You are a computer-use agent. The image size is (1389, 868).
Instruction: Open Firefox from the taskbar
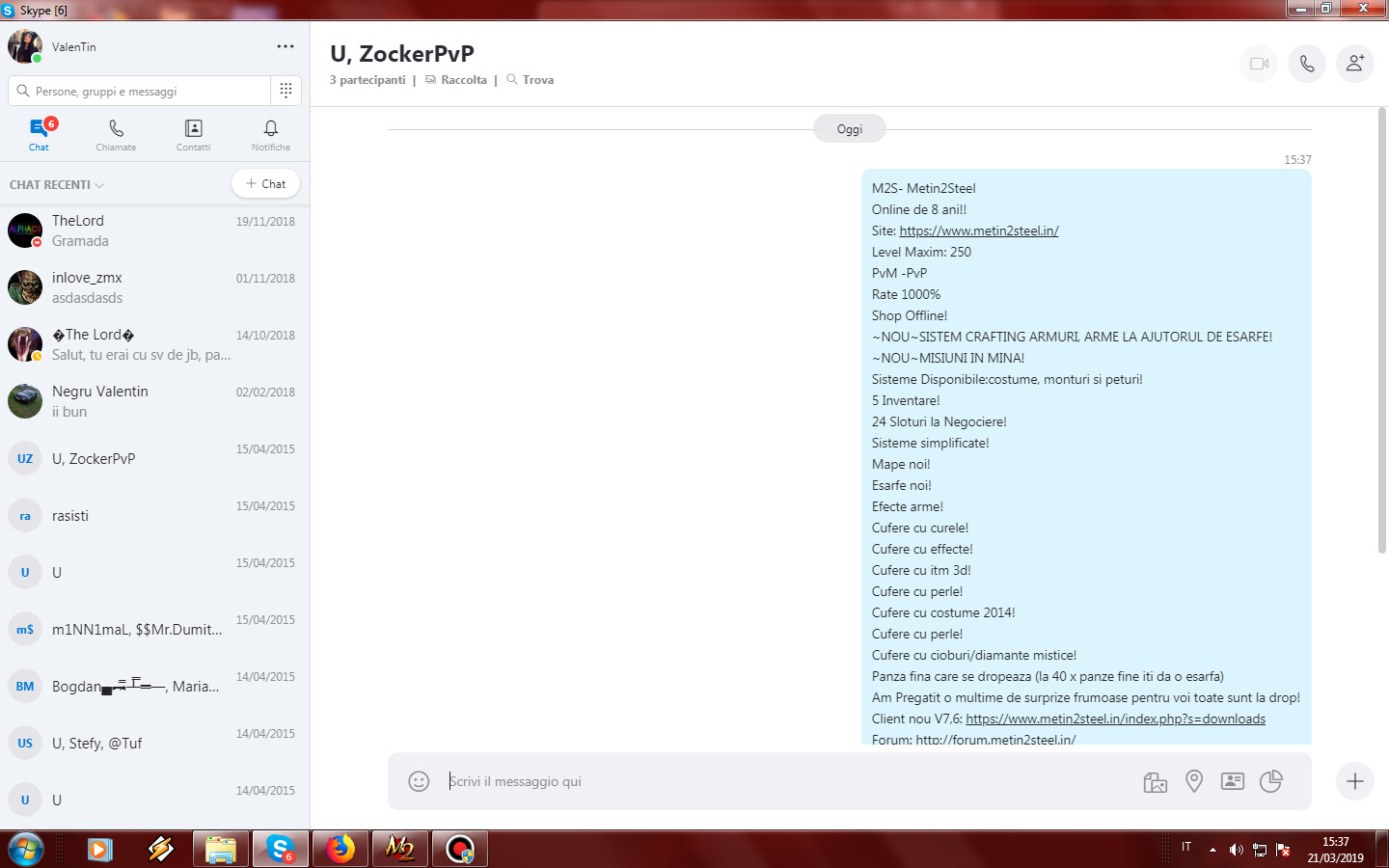[340, 850]
